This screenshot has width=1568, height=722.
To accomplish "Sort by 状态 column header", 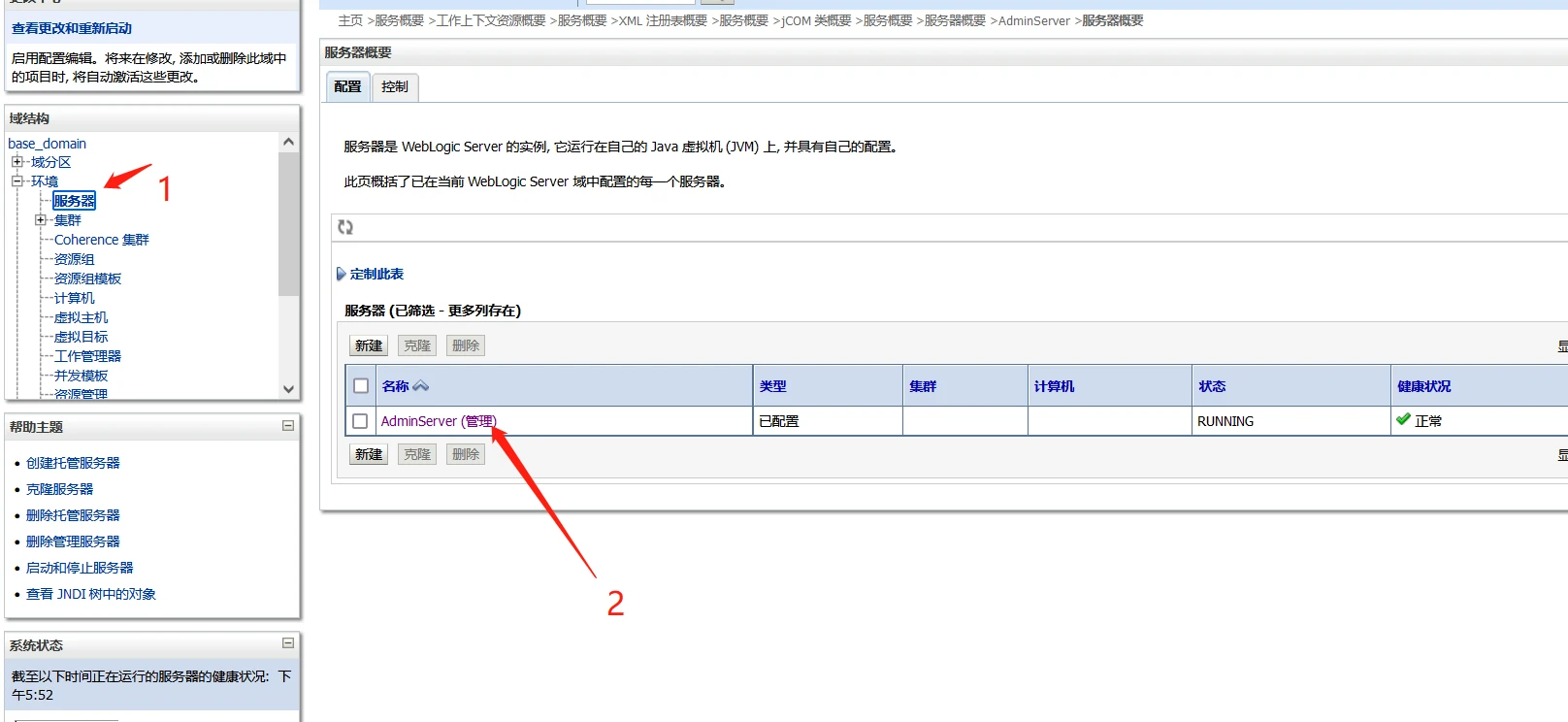I will coord(1212,386).
